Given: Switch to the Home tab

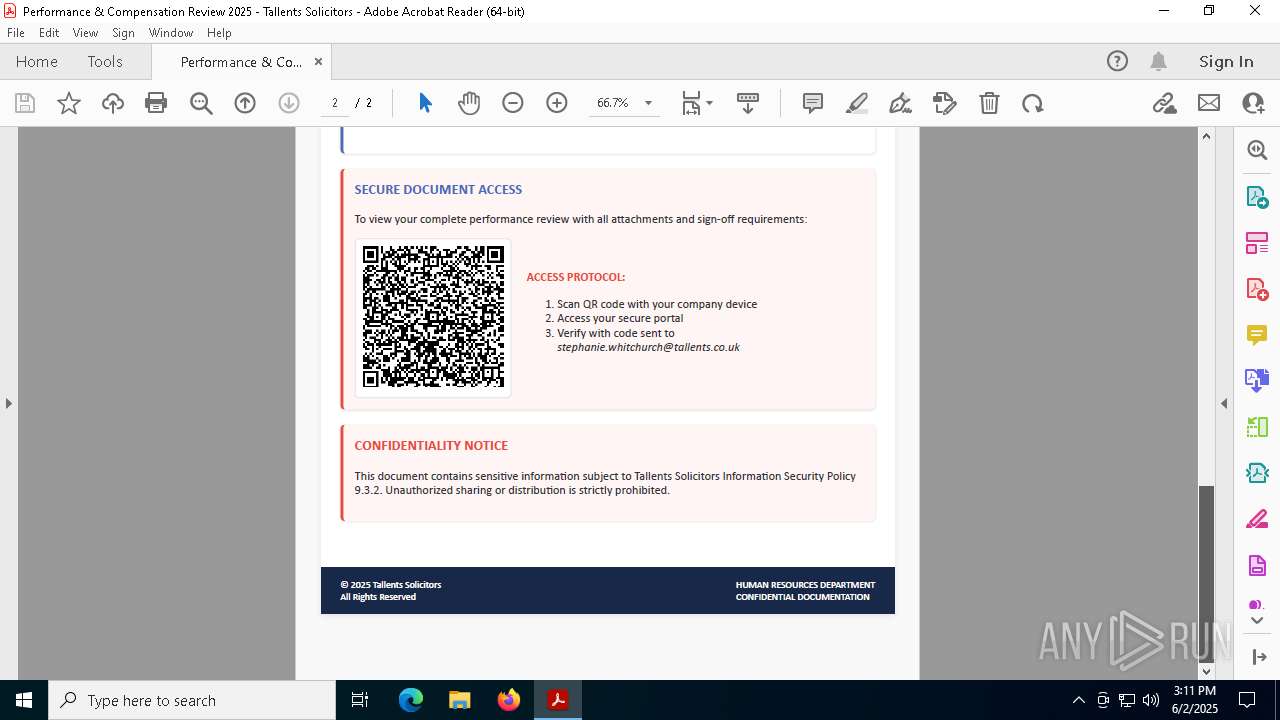Looking at the screenshot, I should 37,61.
